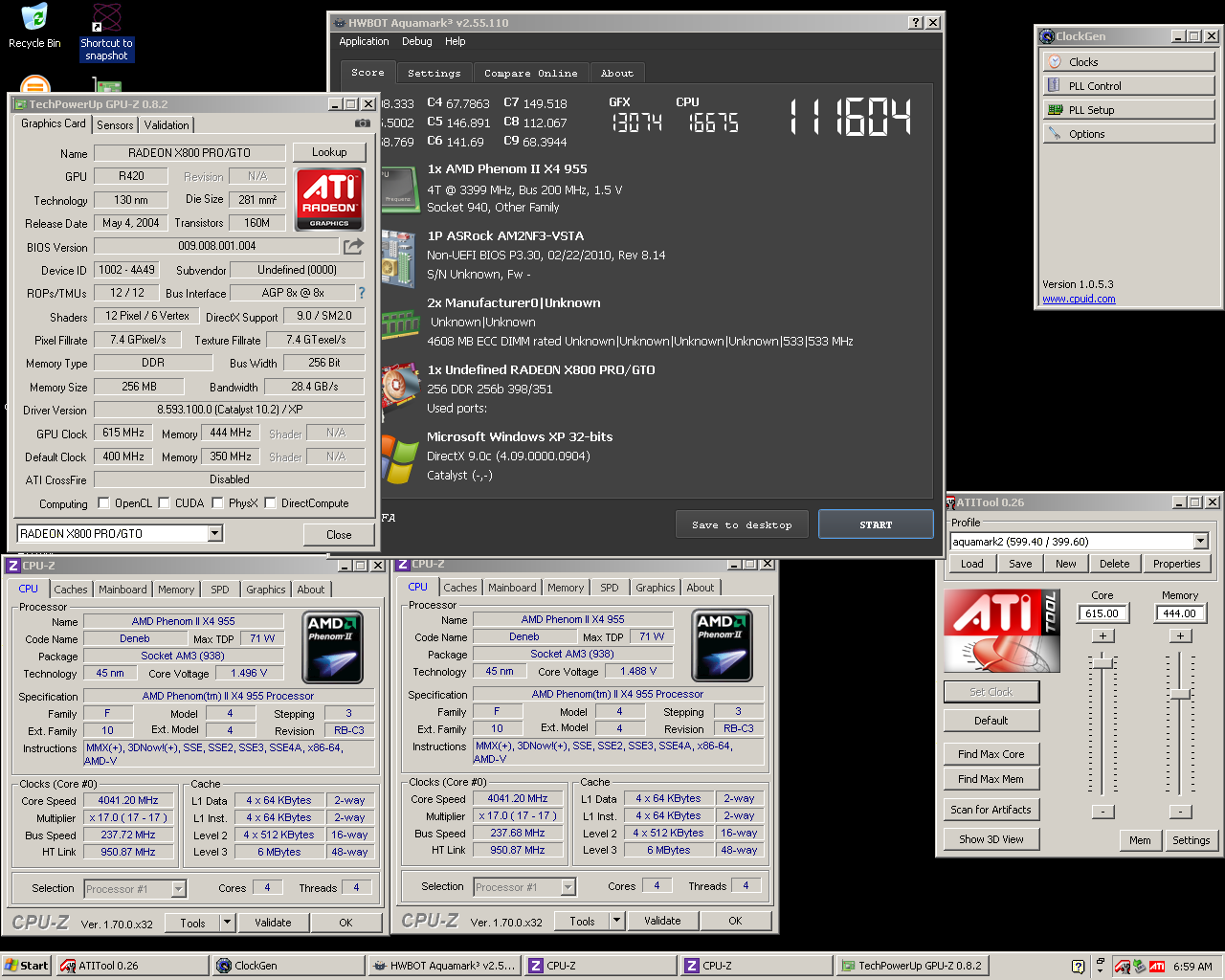Click Scan for Artifacts in ATITool
1225x980 pixels.
[991, 810]
